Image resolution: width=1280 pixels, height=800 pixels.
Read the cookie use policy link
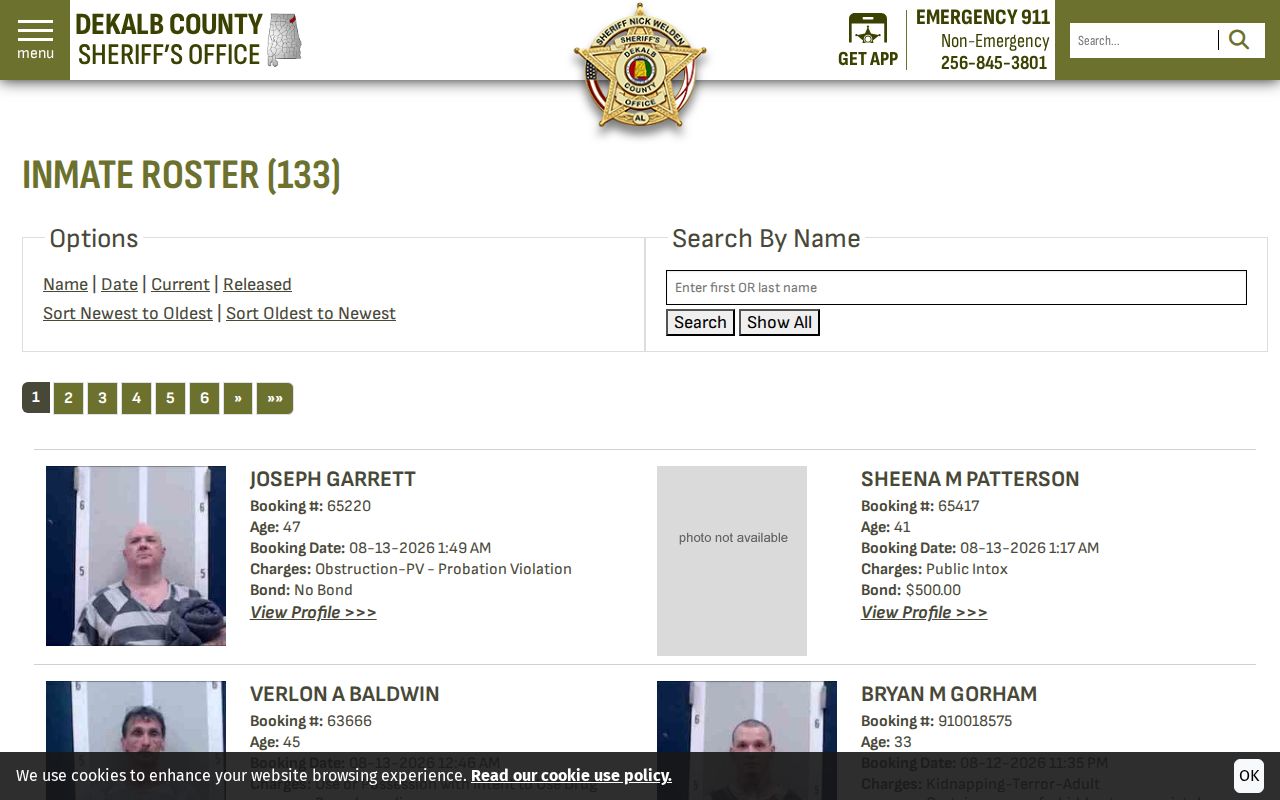point(571,776)
